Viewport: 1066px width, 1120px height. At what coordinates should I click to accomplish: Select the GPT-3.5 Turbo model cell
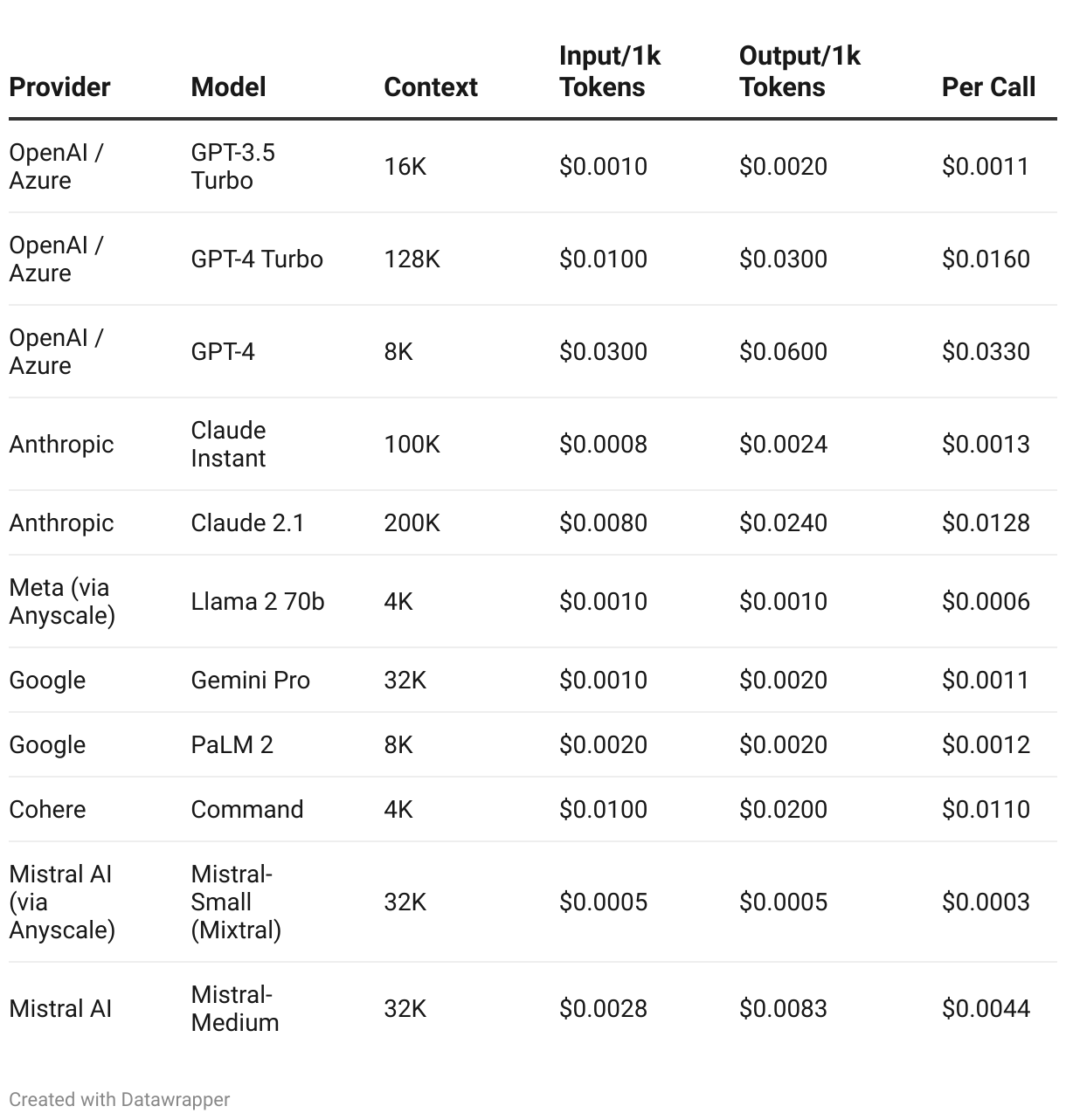232,166
